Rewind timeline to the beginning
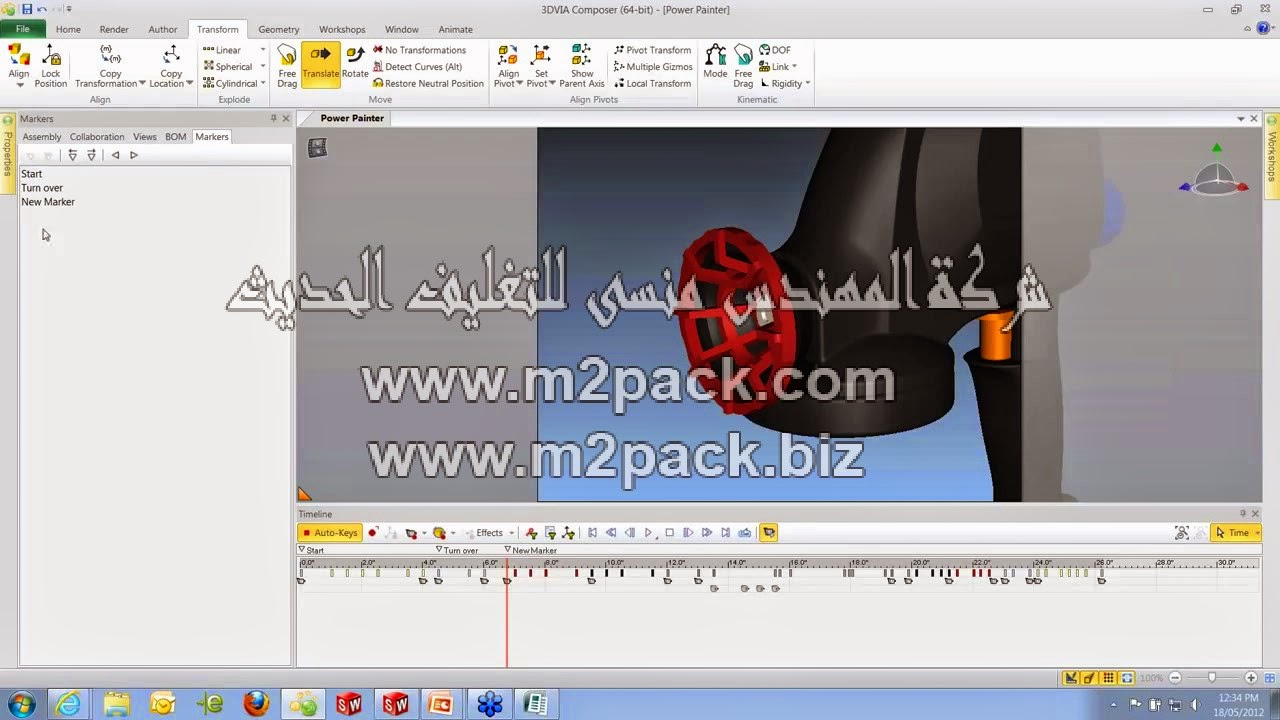 592,533
